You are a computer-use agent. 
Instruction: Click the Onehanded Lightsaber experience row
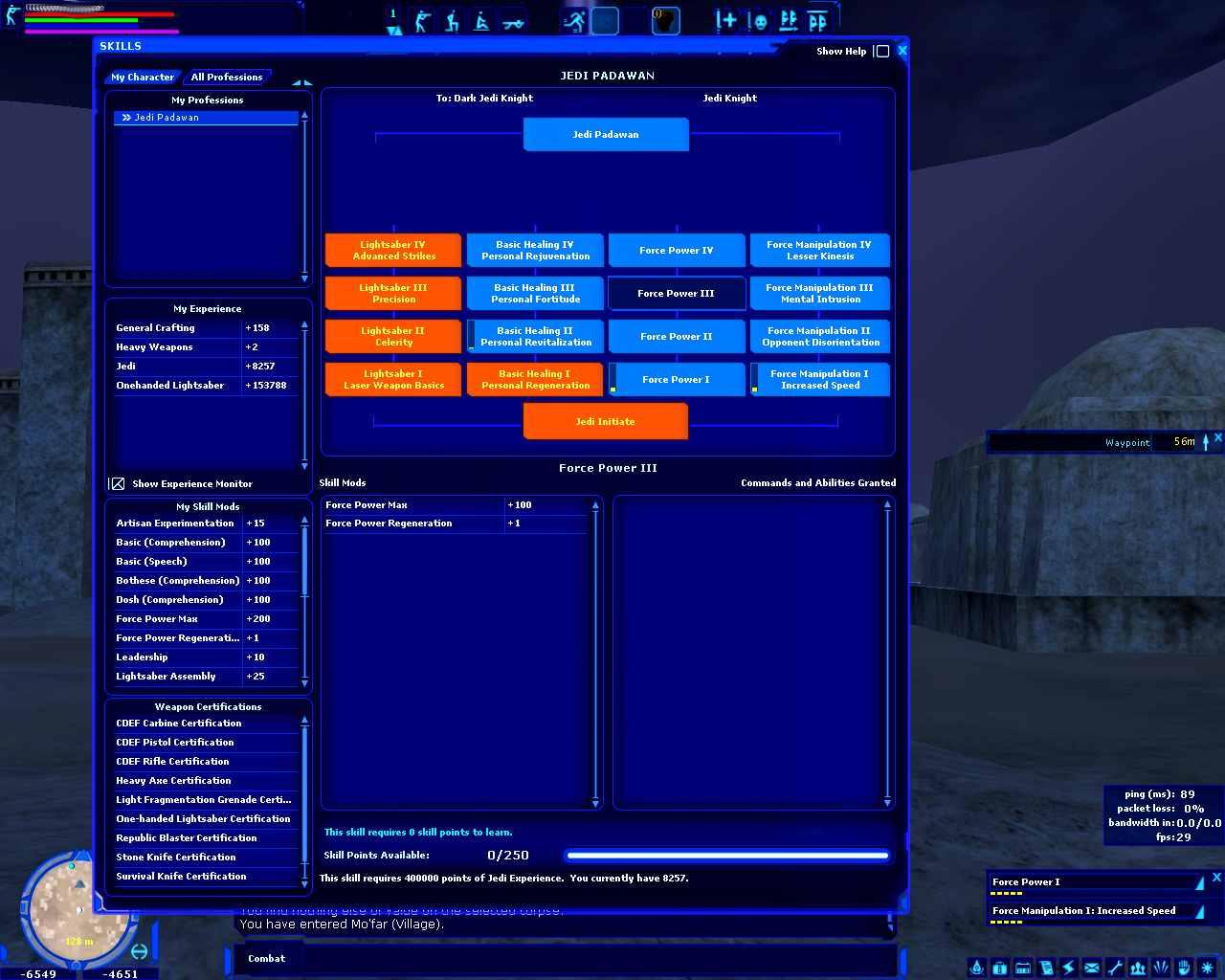206,386
